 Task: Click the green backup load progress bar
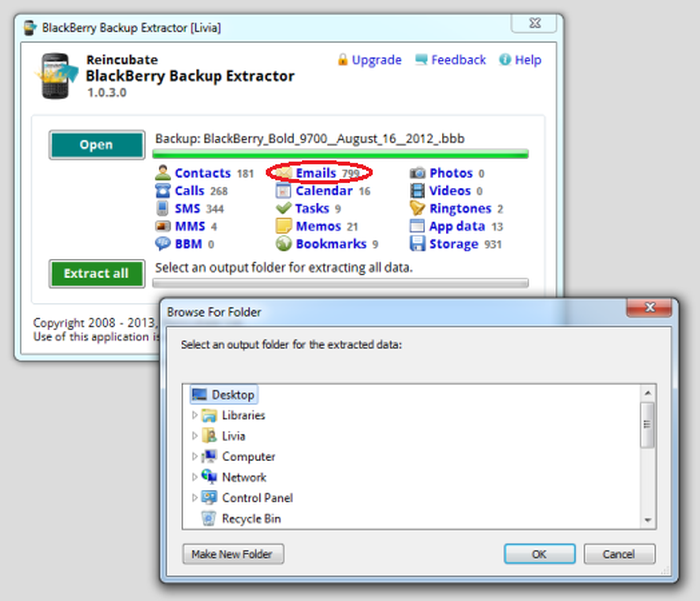click(x=340, y=154)
